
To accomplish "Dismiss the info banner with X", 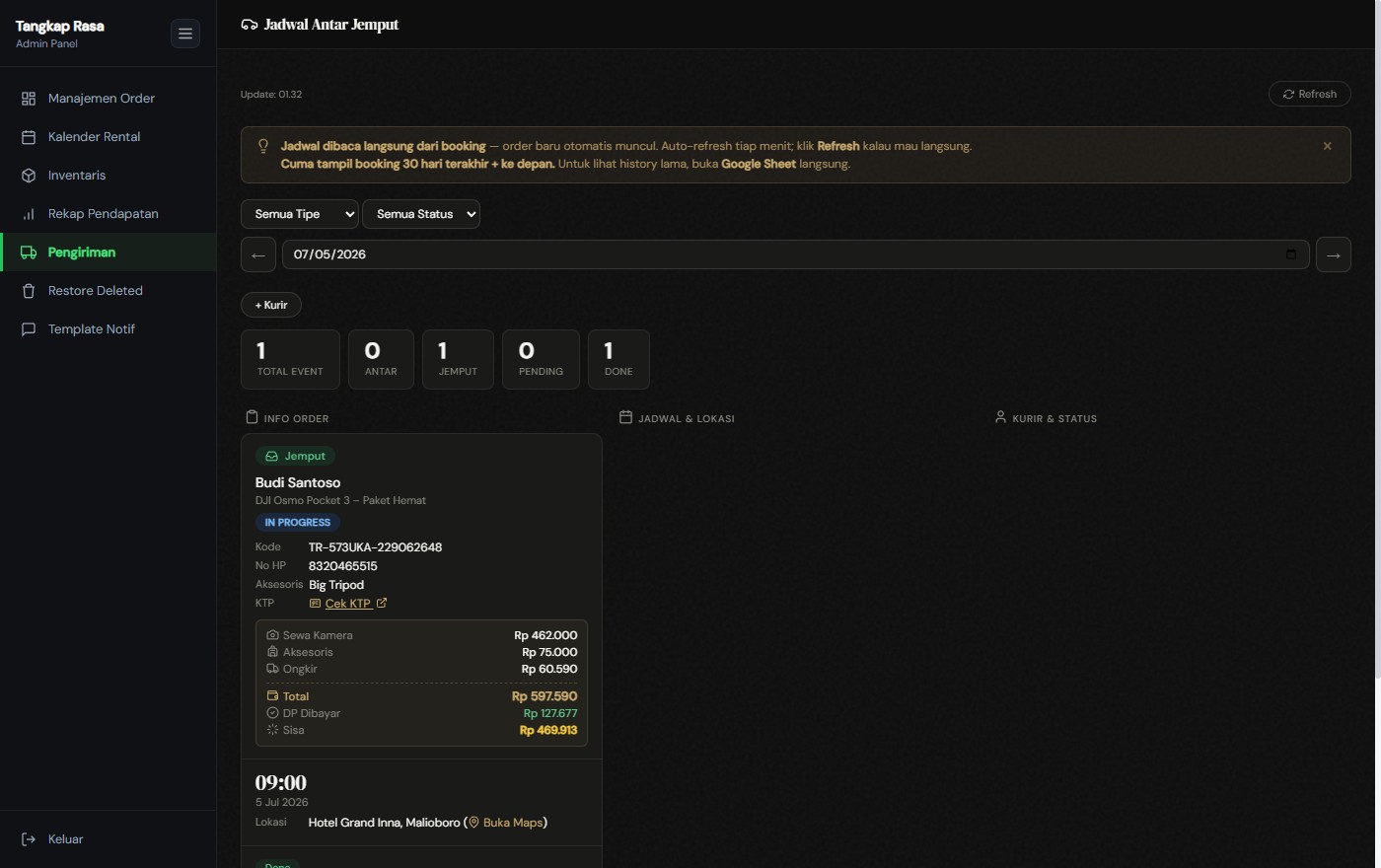I will point(1327,146).
